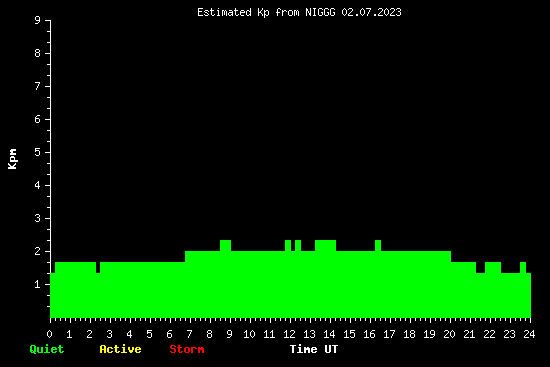
Task: Click hour 16 on the time axis
Action: pos(369,334)
